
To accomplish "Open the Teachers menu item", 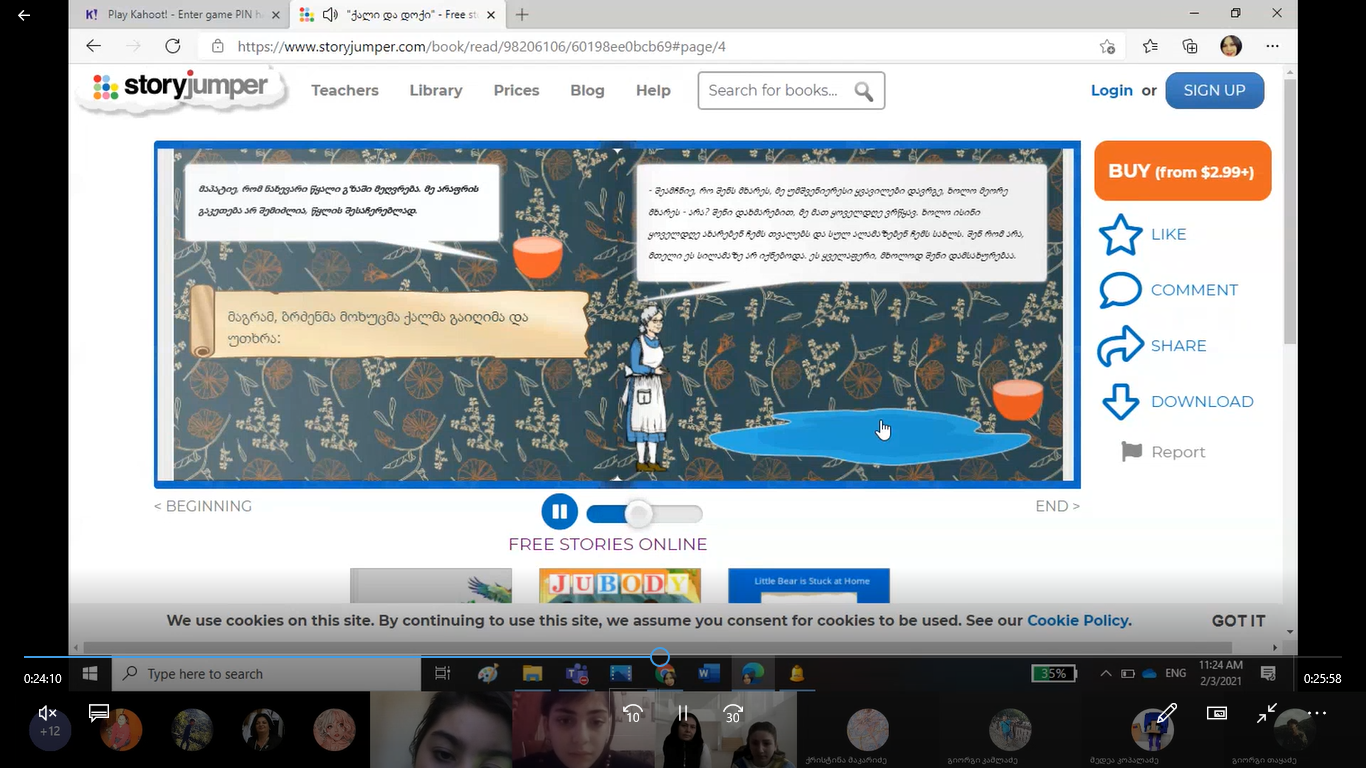I will [345, 90].
